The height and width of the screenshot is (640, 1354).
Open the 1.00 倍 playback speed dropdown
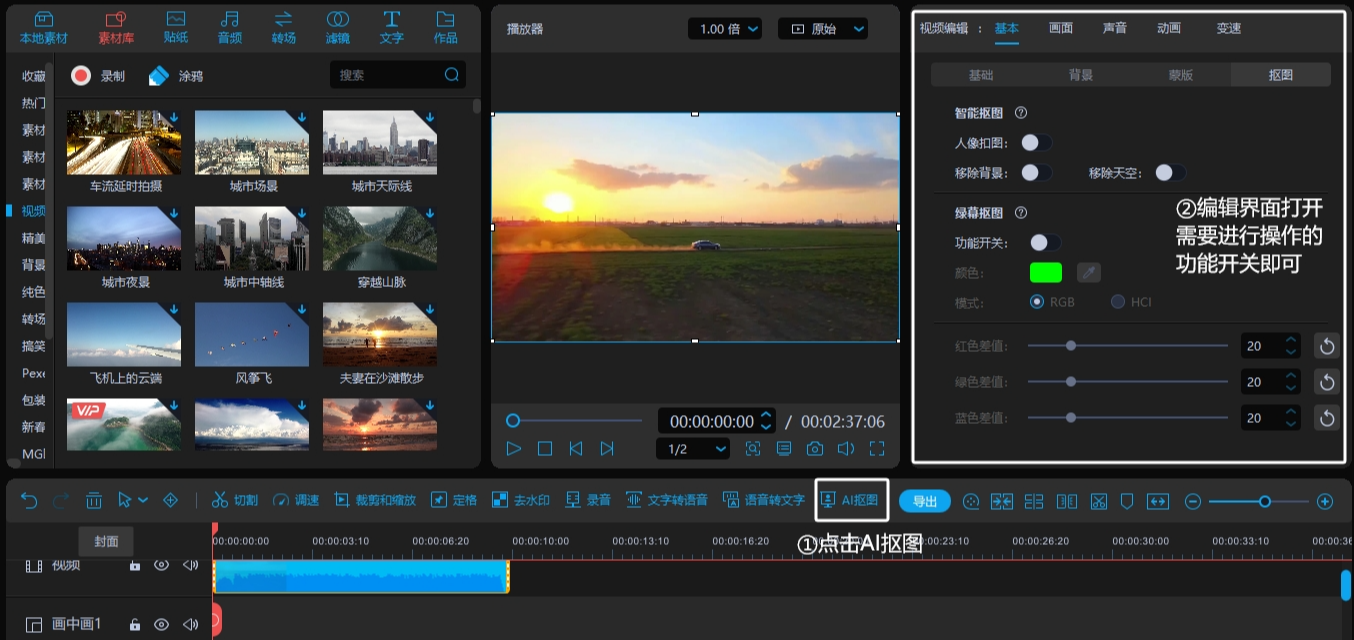pyautogui.click(x=724, y=29)
